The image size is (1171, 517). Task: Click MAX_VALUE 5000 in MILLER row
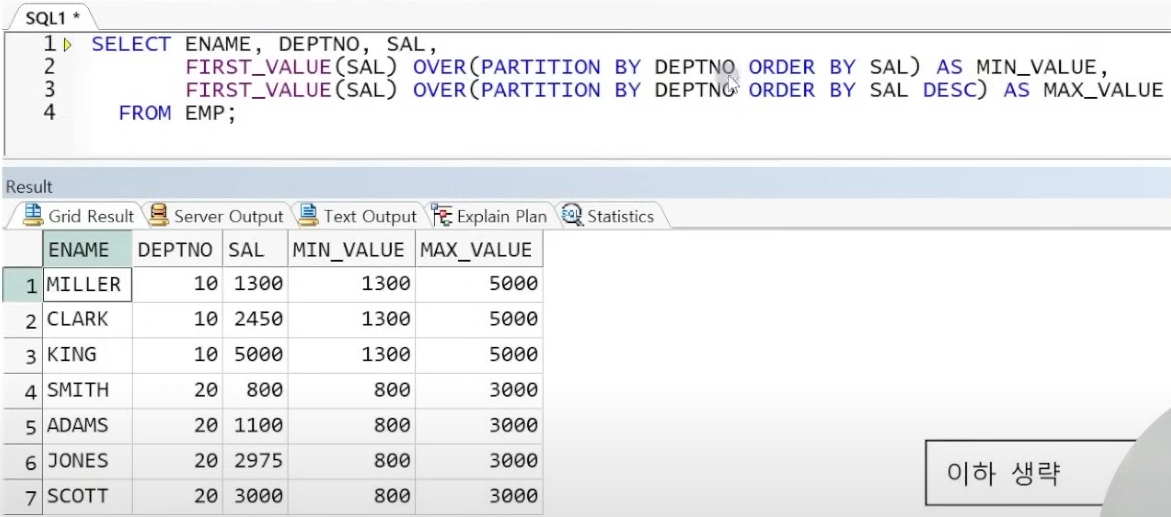point(479,285)
